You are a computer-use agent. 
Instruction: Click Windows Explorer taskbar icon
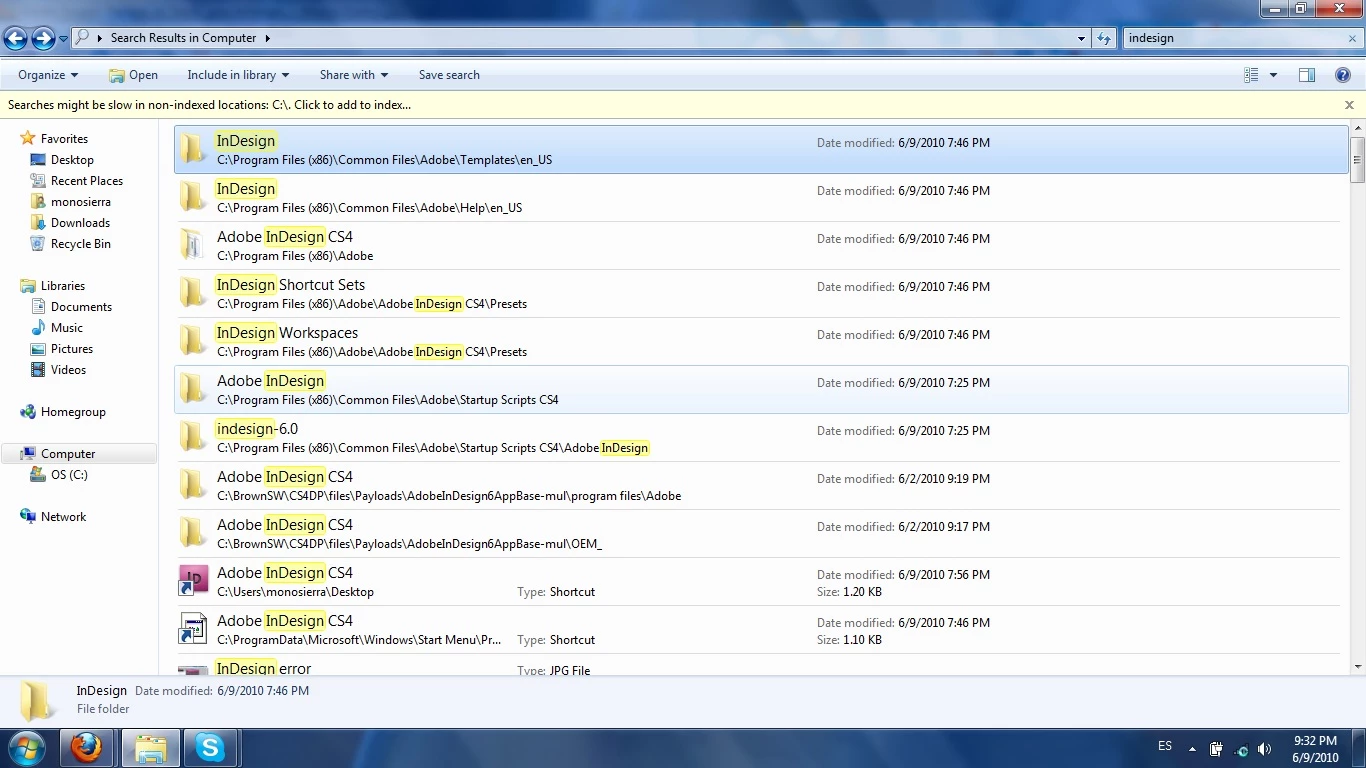(150, 748)
